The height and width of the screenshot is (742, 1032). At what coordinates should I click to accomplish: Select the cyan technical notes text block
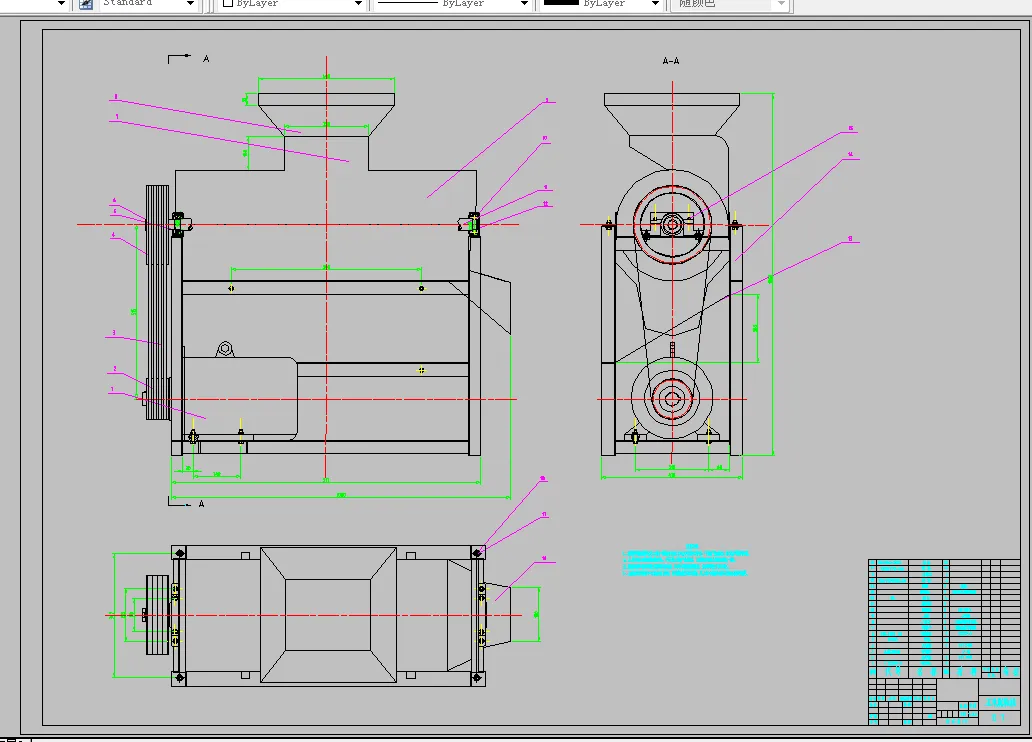[x=685, y=560]
